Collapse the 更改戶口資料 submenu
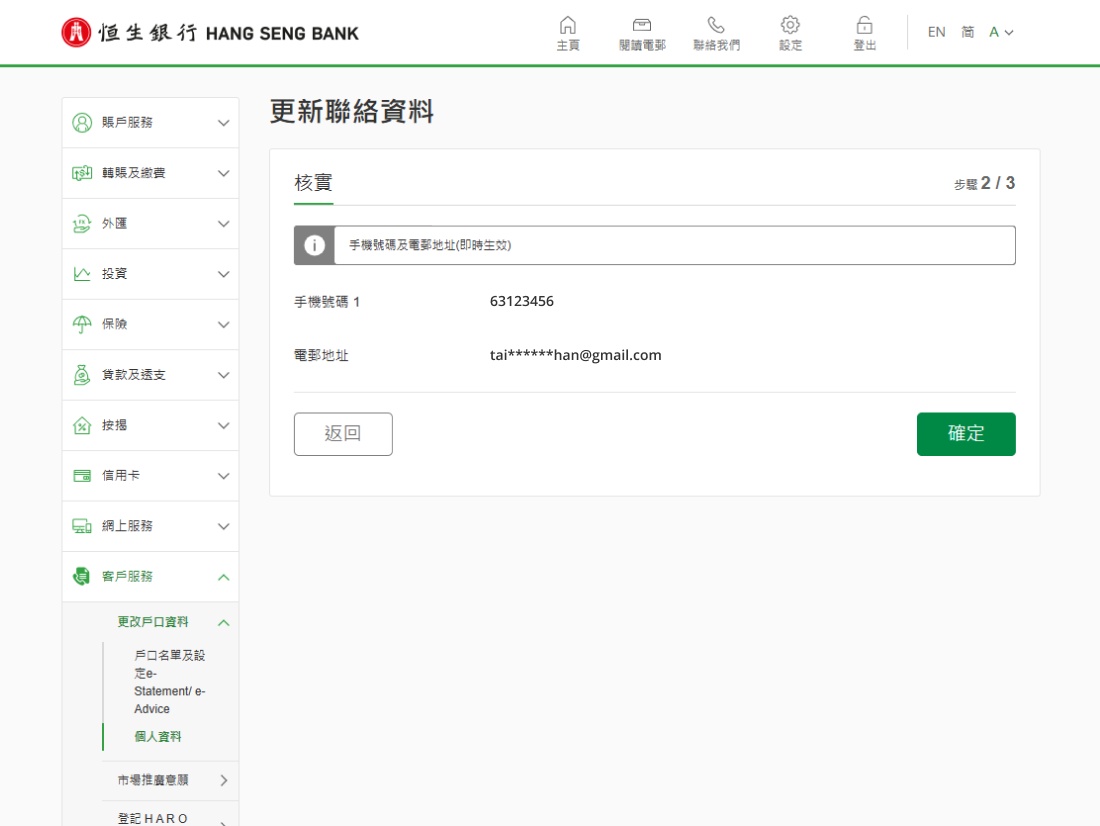This screenshot has height=826, width=1100. [223, 623]
